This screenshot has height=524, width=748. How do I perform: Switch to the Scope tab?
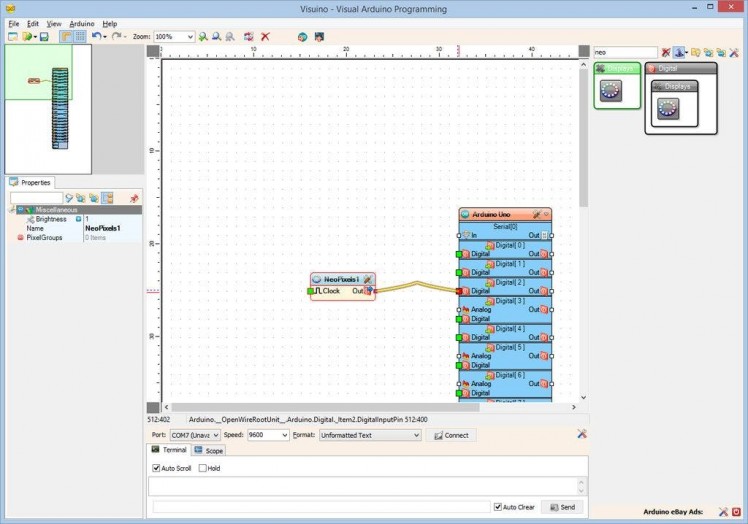pyautogui.click(x=210, y=451)
